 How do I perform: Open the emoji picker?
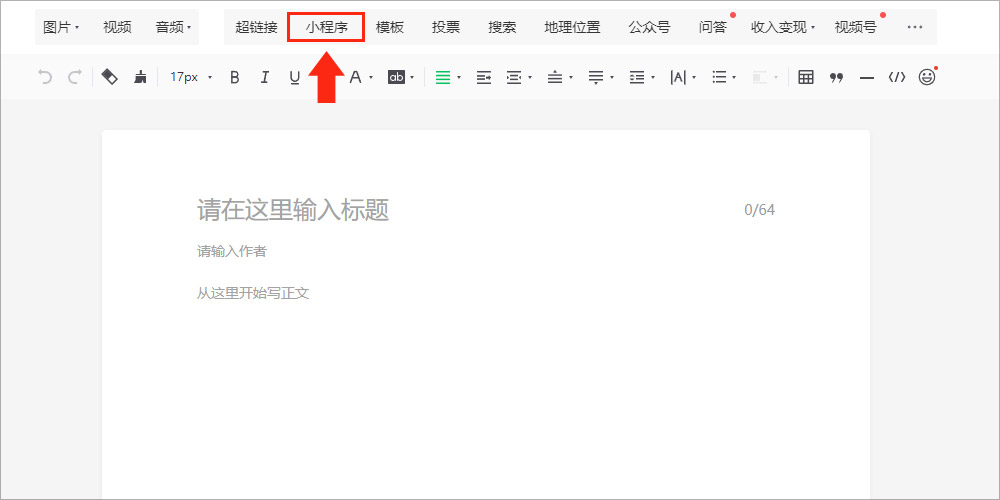coord(927,77)
